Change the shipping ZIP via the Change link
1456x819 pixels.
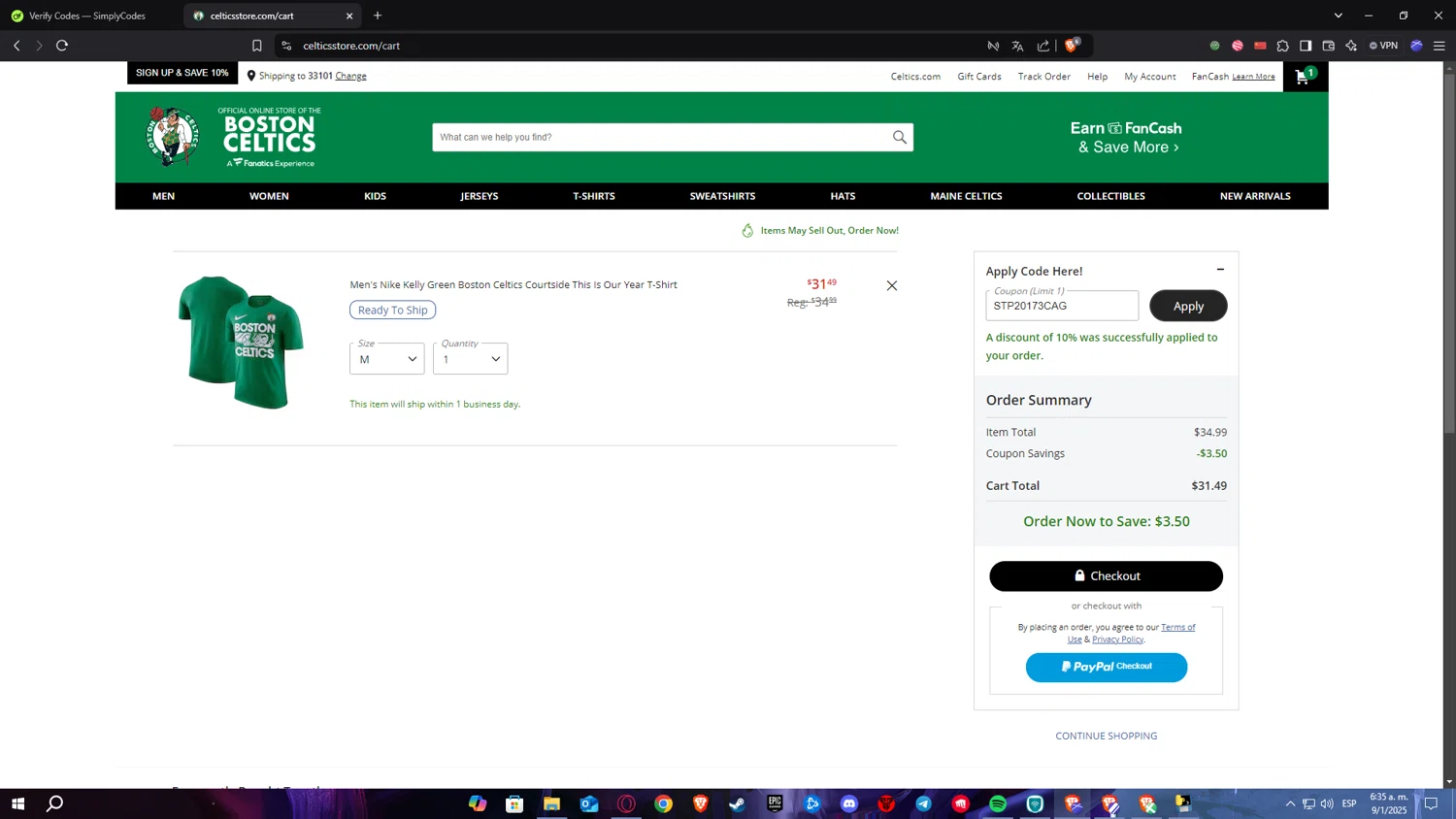pyautogui.click(x=350, y=76)
